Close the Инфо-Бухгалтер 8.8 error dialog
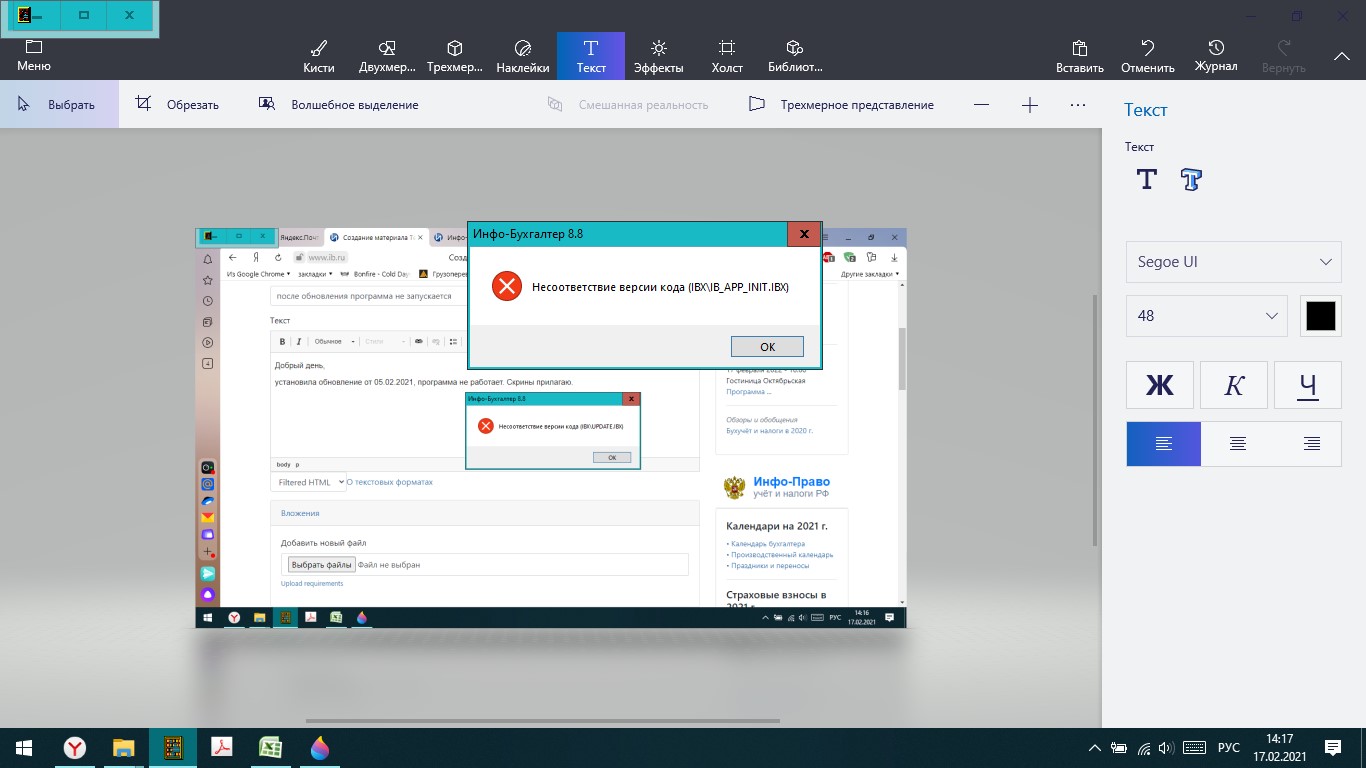Viewport: 1366px width, 768px height. 804,234
